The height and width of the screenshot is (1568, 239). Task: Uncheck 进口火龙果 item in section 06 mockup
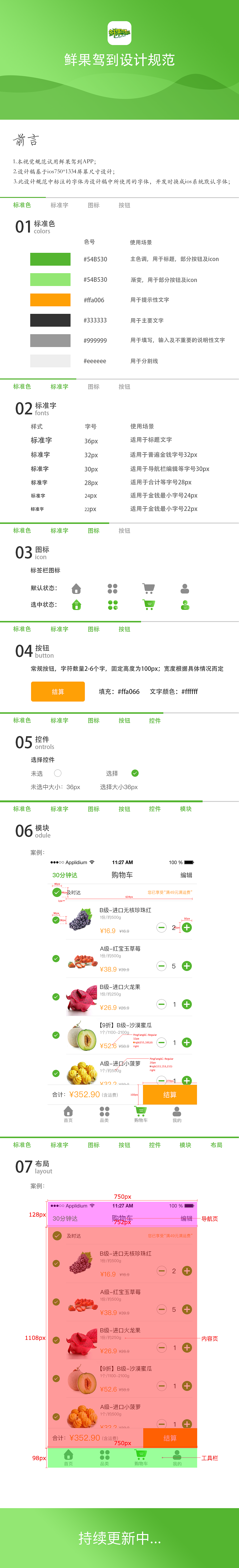pyautogui.click(x=56, y=997)
